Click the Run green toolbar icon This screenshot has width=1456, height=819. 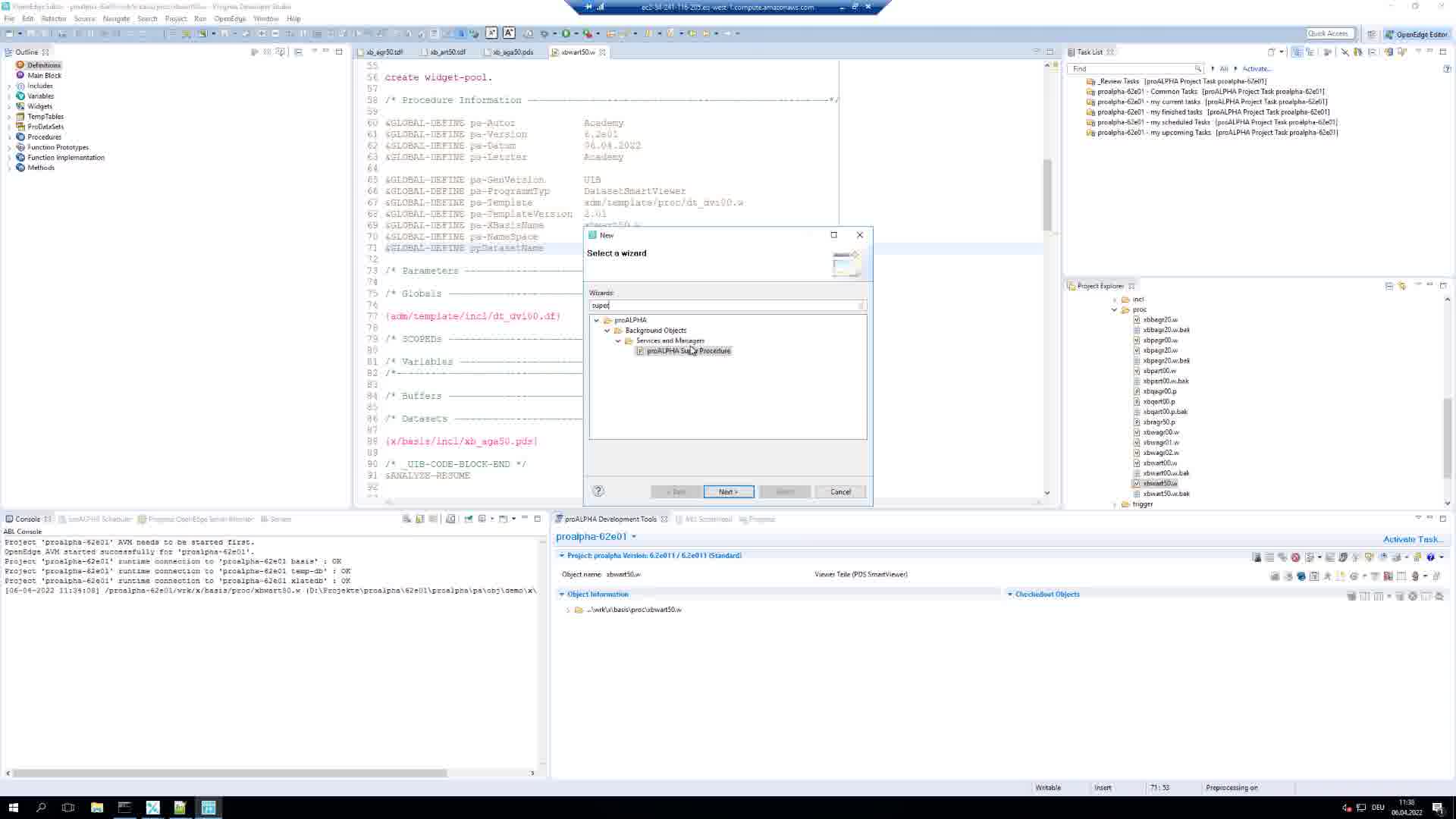coord(566,33)
